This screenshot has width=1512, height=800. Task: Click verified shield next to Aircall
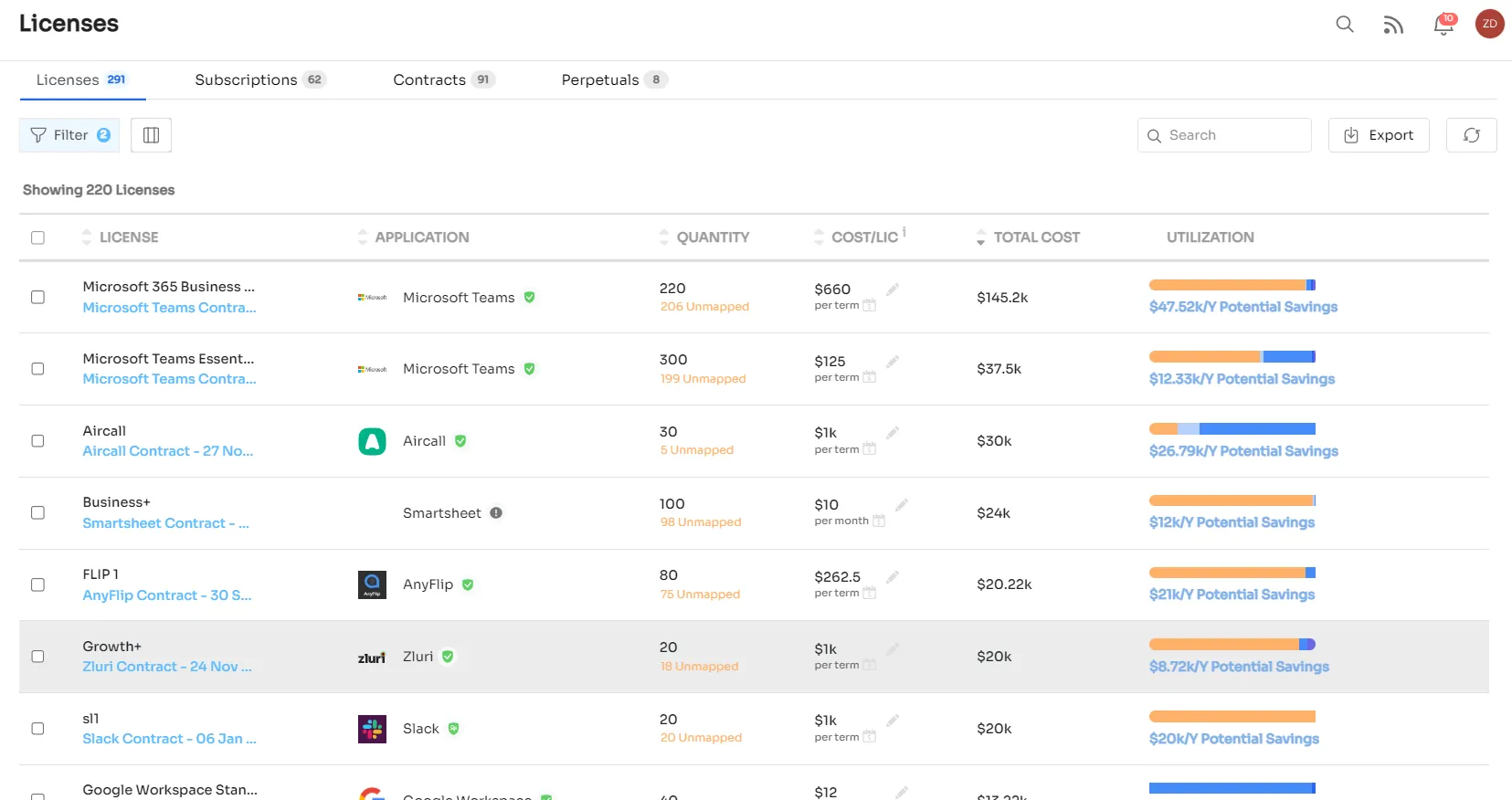[460, 441]
